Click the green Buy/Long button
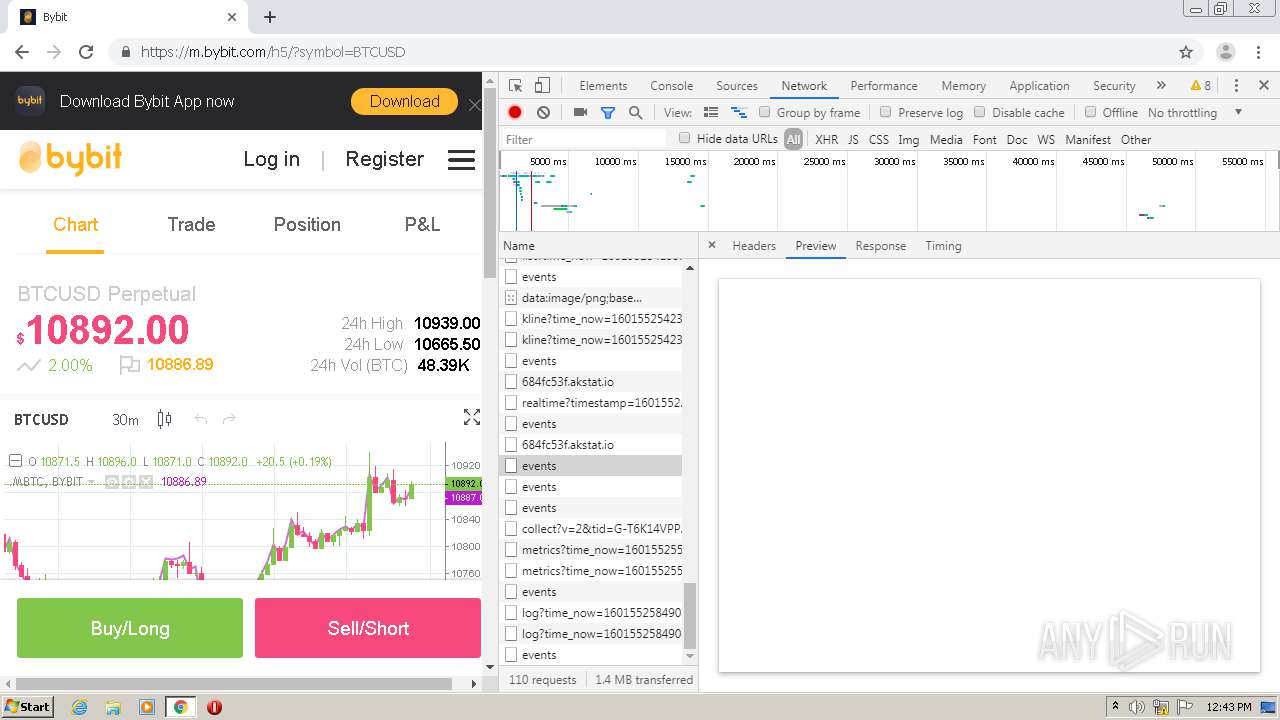1280x720 pixels. click(x=130, y=628)
